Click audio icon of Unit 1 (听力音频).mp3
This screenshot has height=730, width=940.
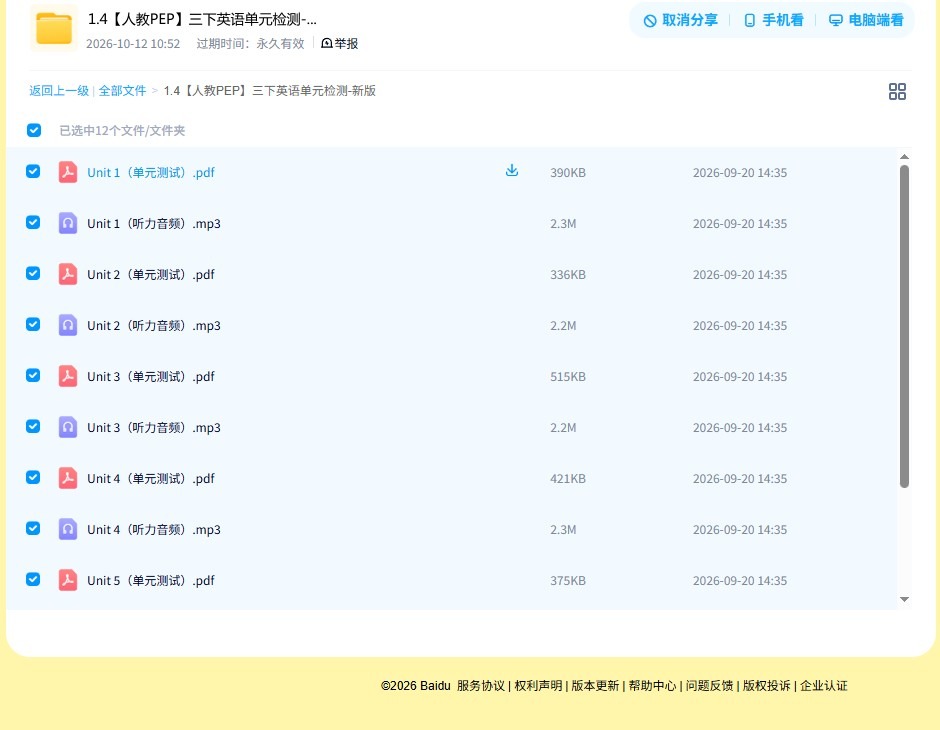pyautogui.click(x=68, y=223)
